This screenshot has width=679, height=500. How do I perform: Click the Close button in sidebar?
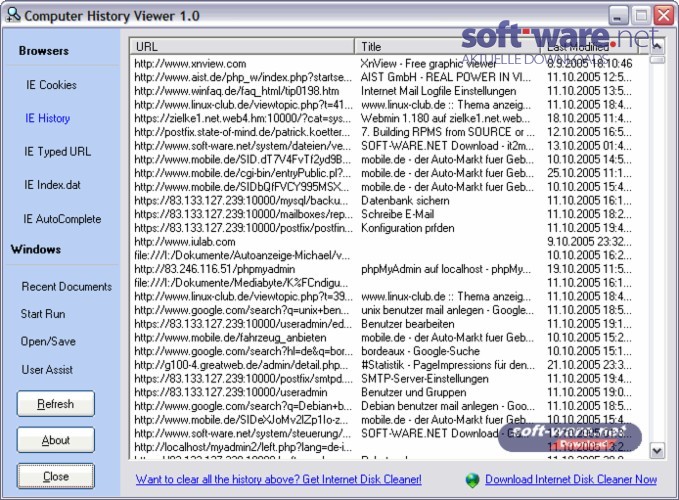[56, 477]
